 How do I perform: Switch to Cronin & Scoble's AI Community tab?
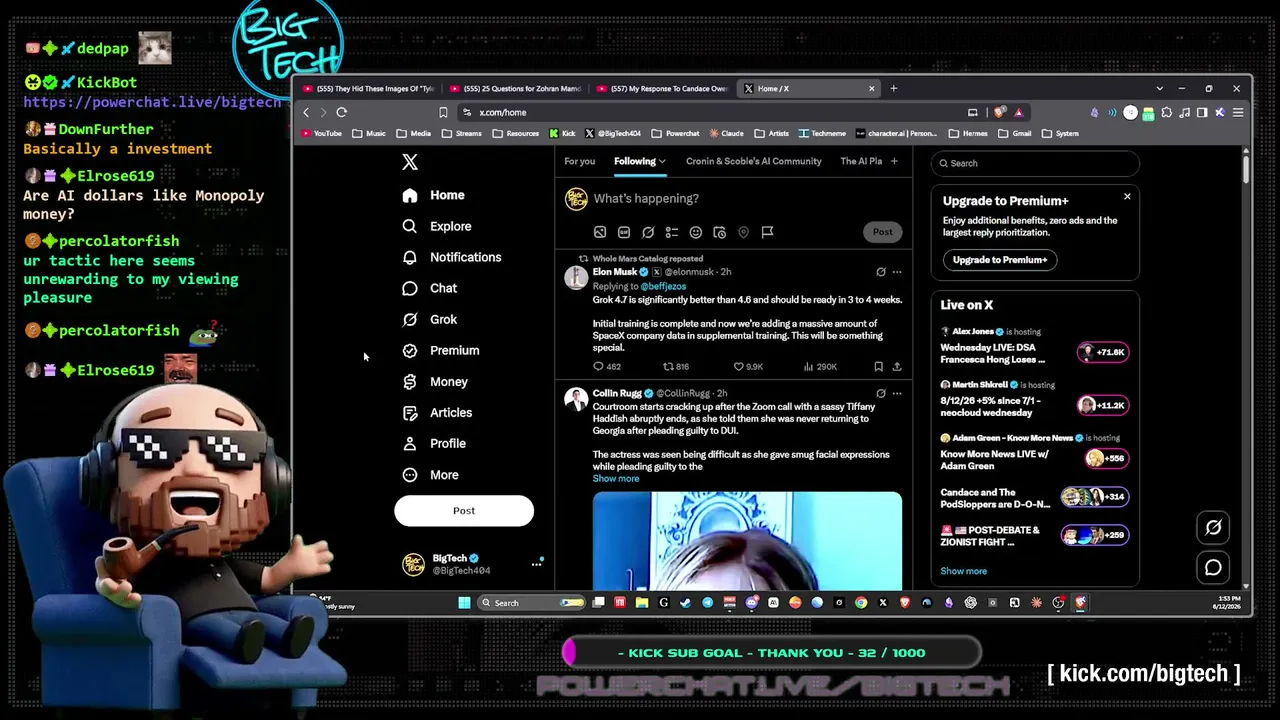pos(753,161)
